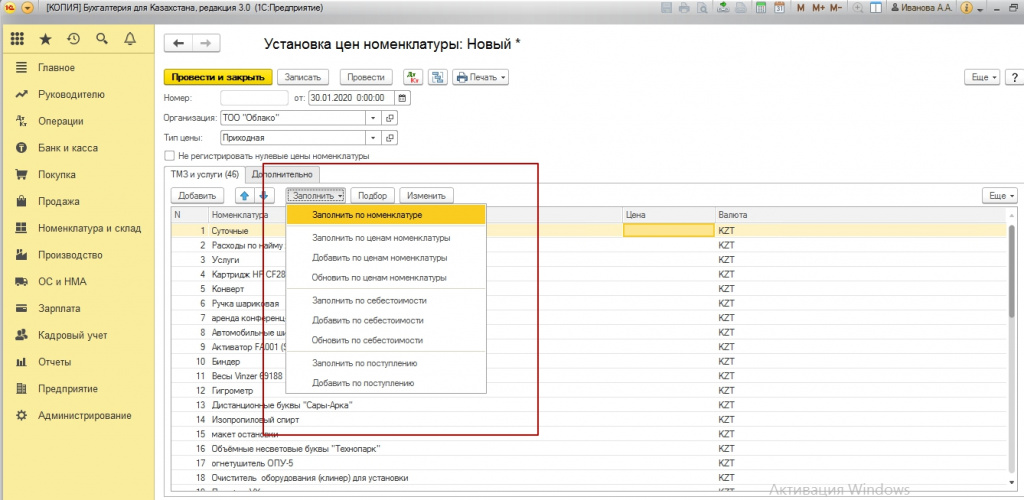1024x500 pixels.
Task: Click the Провести button
Action: pos(366,77)
